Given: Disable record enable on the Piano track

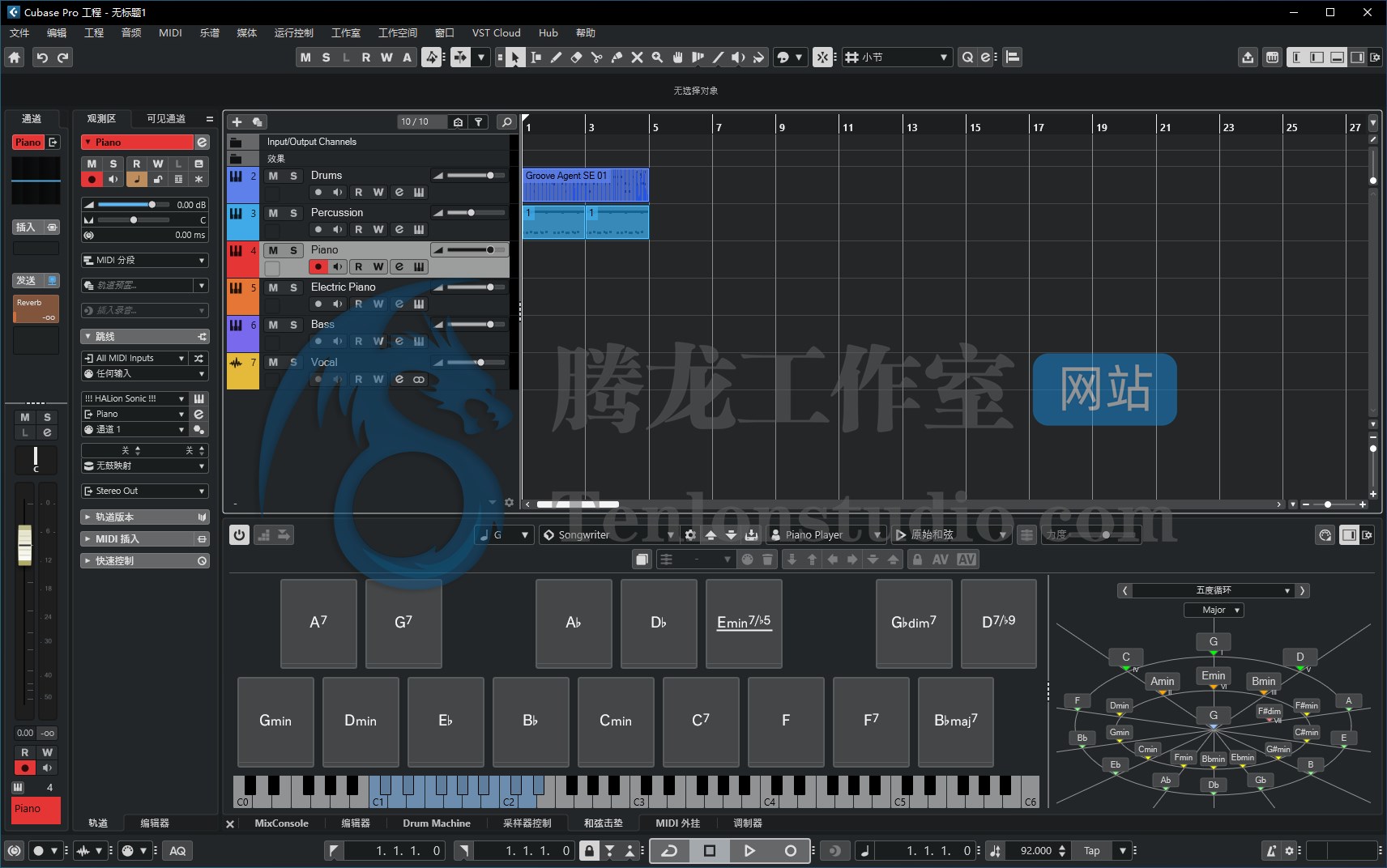Looking at the screenshot, I should [x=318, y=267].
